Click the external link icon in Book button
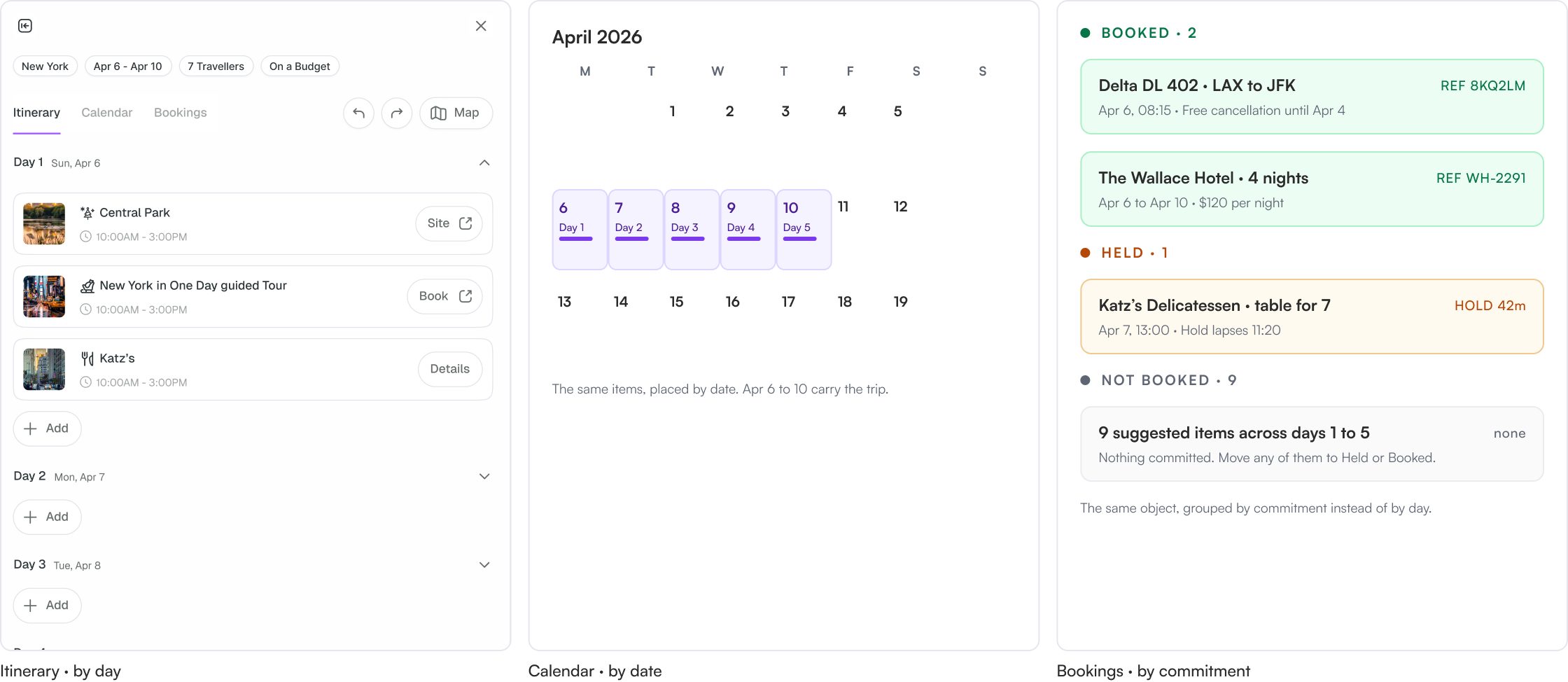The image size is (1568, 682). pyautogui.click(x=465, y=296)
